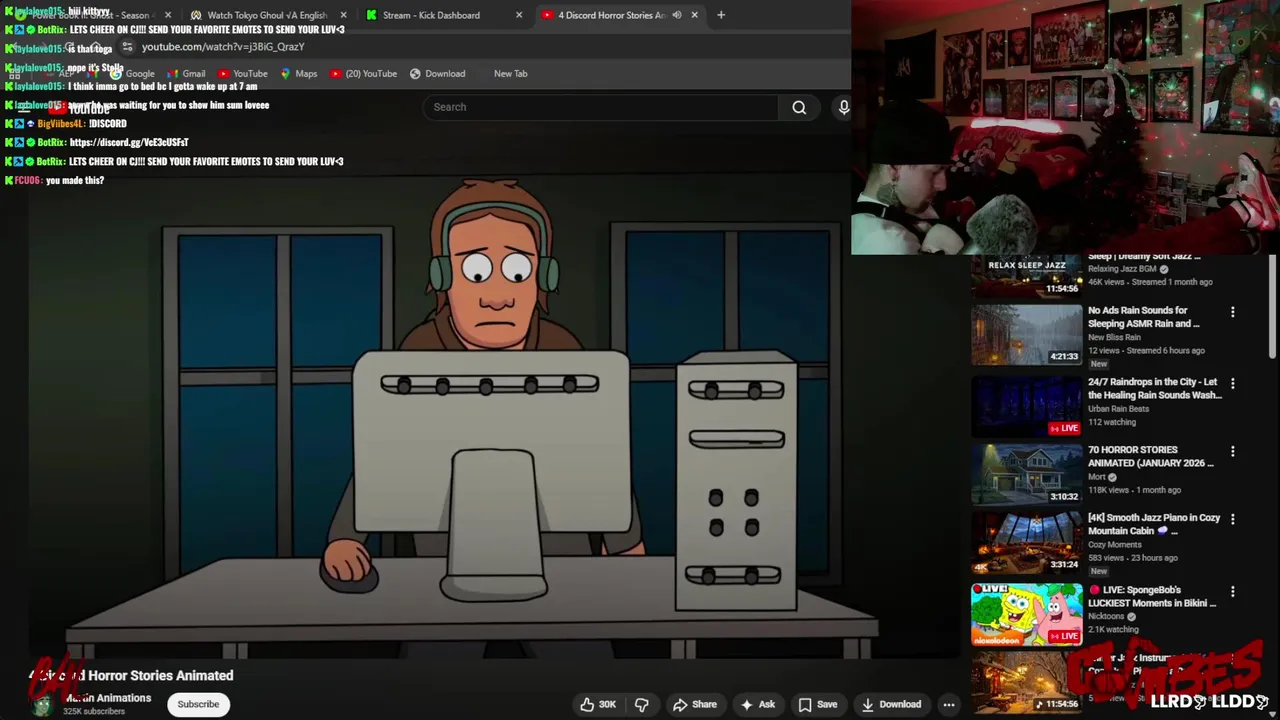Screen dimensions: 1280x720
Task: Open options for SpongeBob live video
Action: 1232,592
